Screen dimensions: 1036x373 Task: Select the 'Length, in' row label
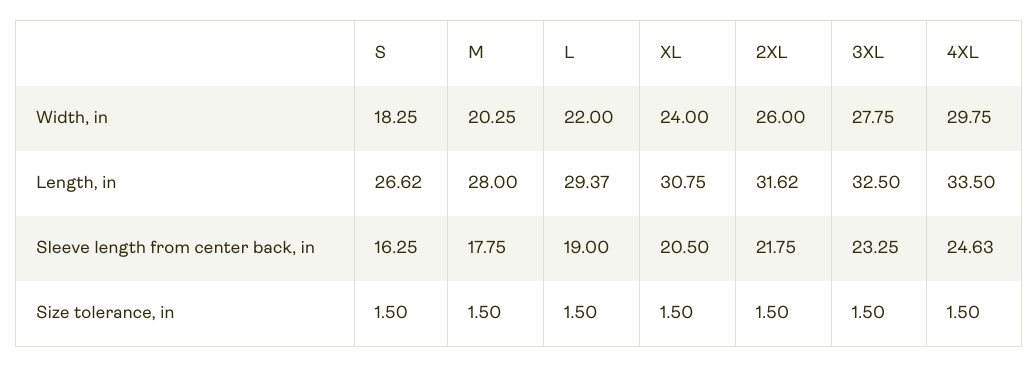(x=76, y=183)
